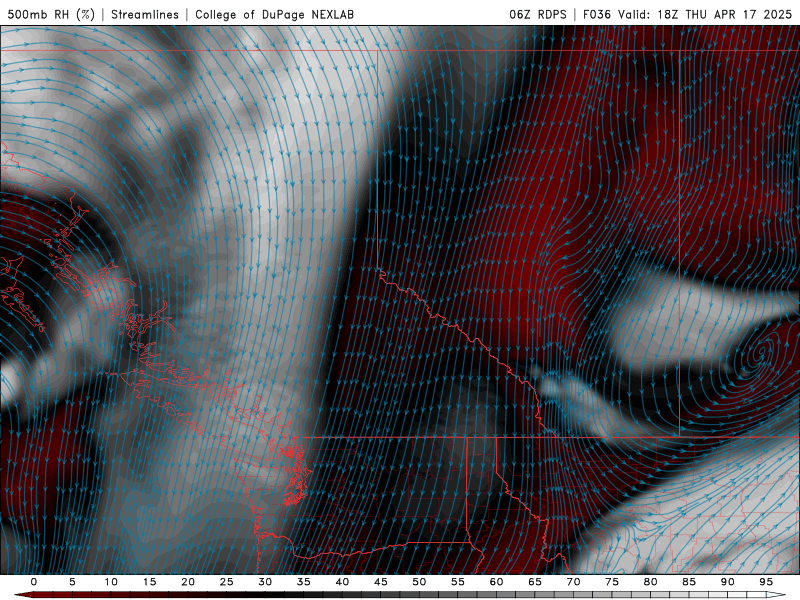Screen dimensions: 800x600
Task: Click the 70 label on the color scale
Action: [x=573, y=582]
